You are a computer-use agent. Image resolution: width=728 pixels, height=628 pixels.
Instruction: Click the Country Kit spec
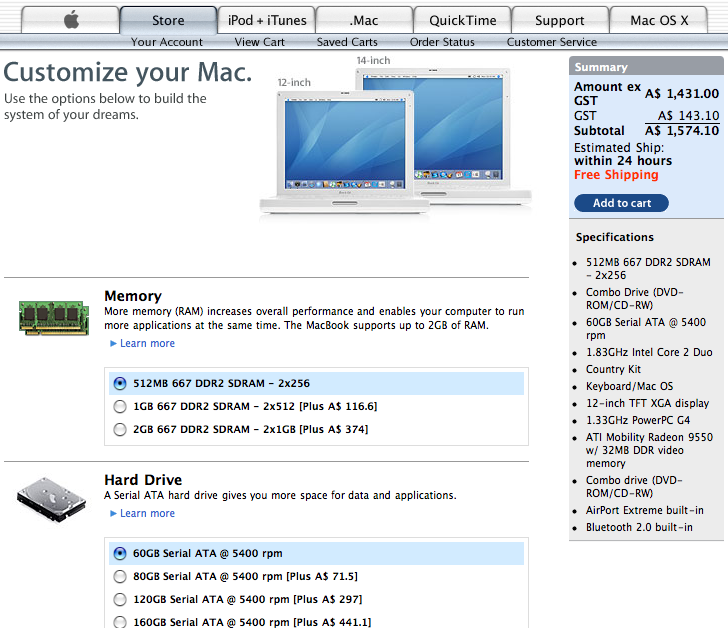(613, 369)
